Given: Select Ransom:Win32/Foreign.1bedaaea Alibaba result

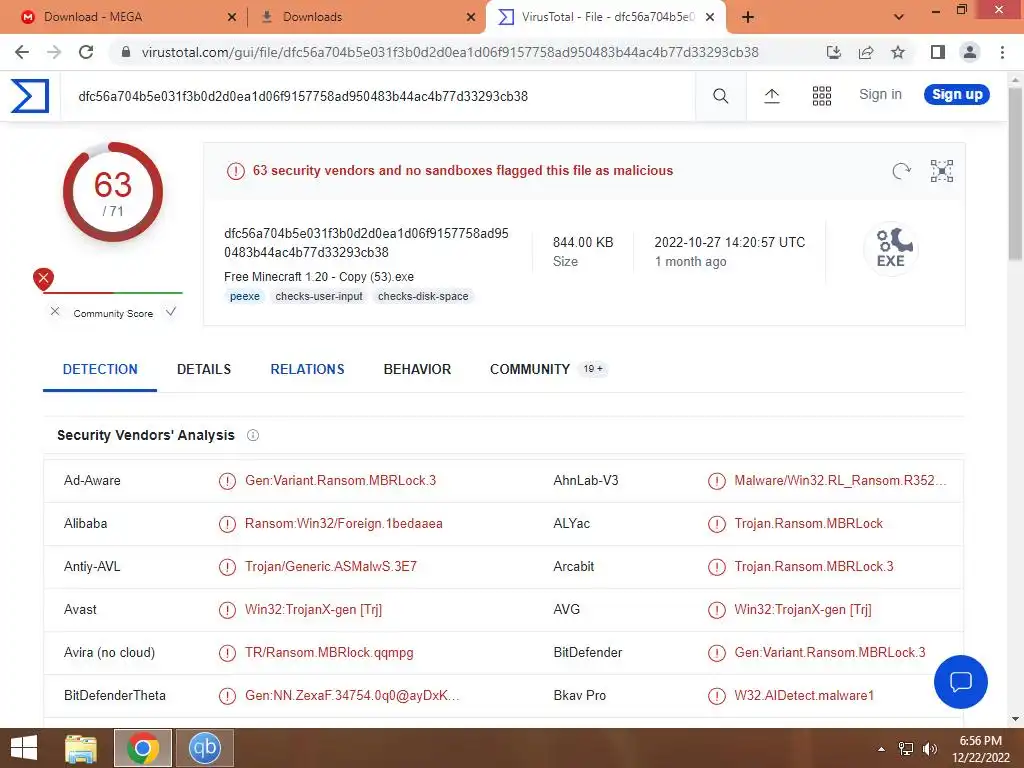Looking at the screenshot, I should point(344,524).
